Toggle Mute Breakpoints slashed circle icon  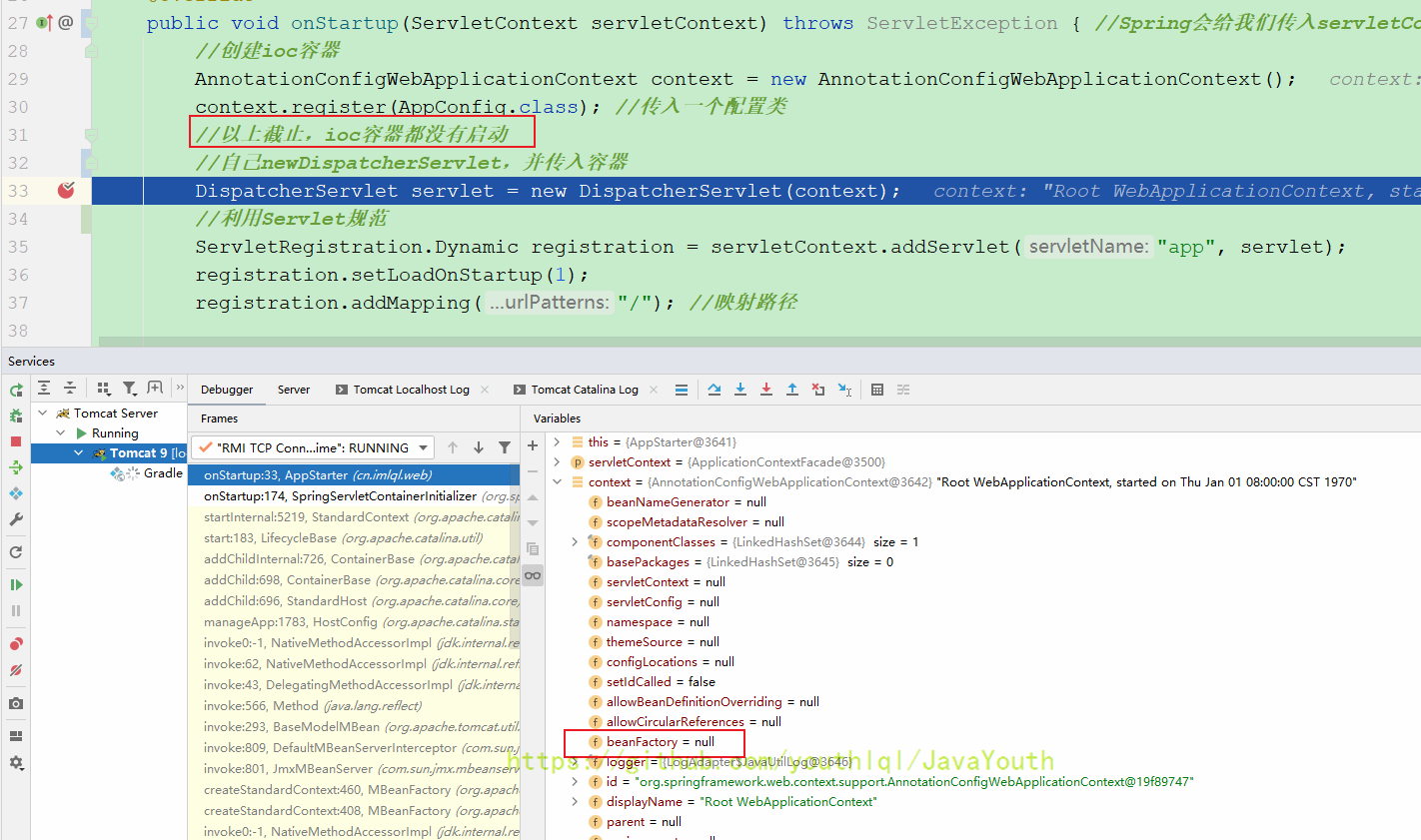[16, 671]
